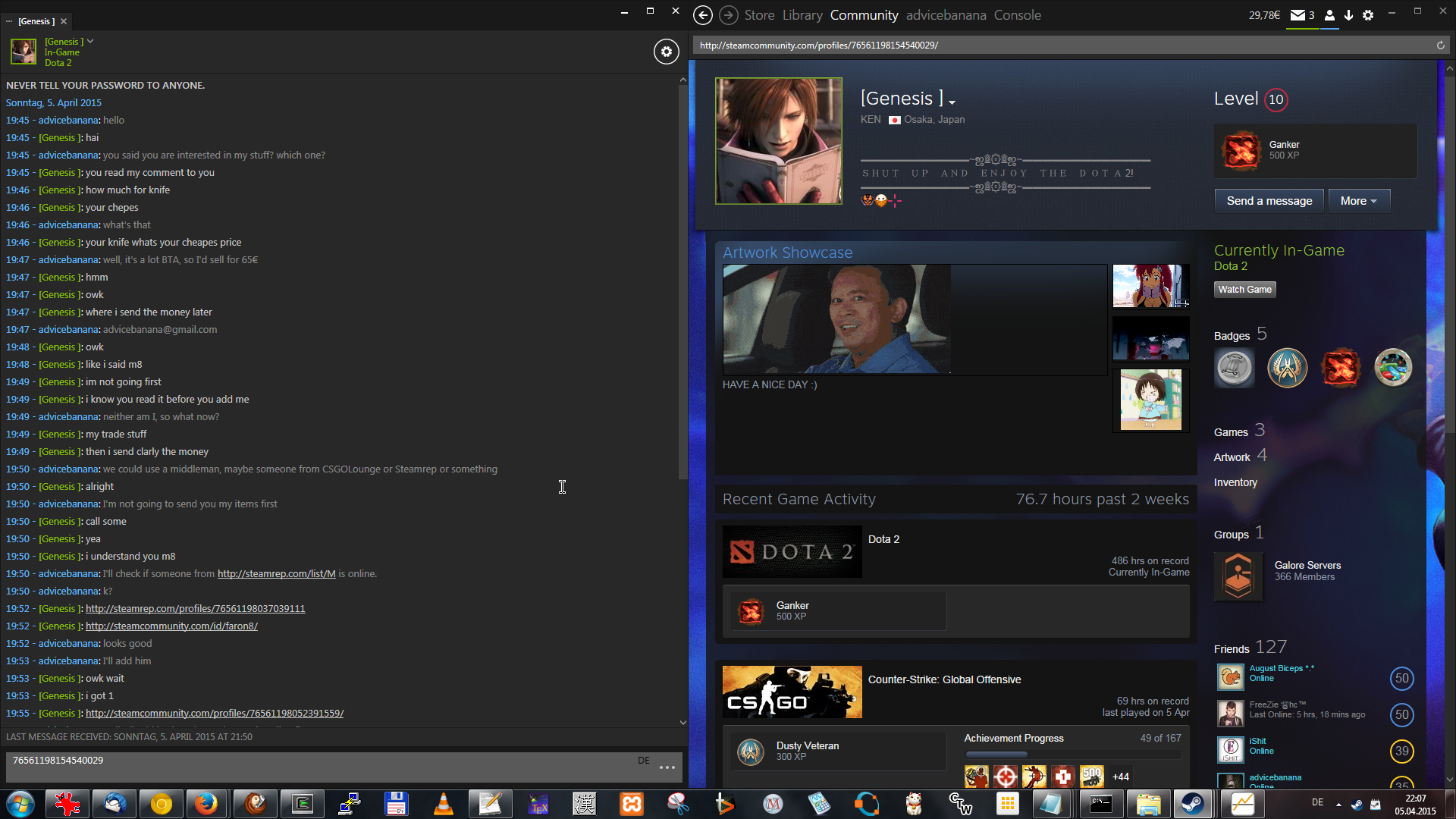Open the advicebanana profile menu
This screenshot has height=819, width=1456.
[x=946, y=15]
